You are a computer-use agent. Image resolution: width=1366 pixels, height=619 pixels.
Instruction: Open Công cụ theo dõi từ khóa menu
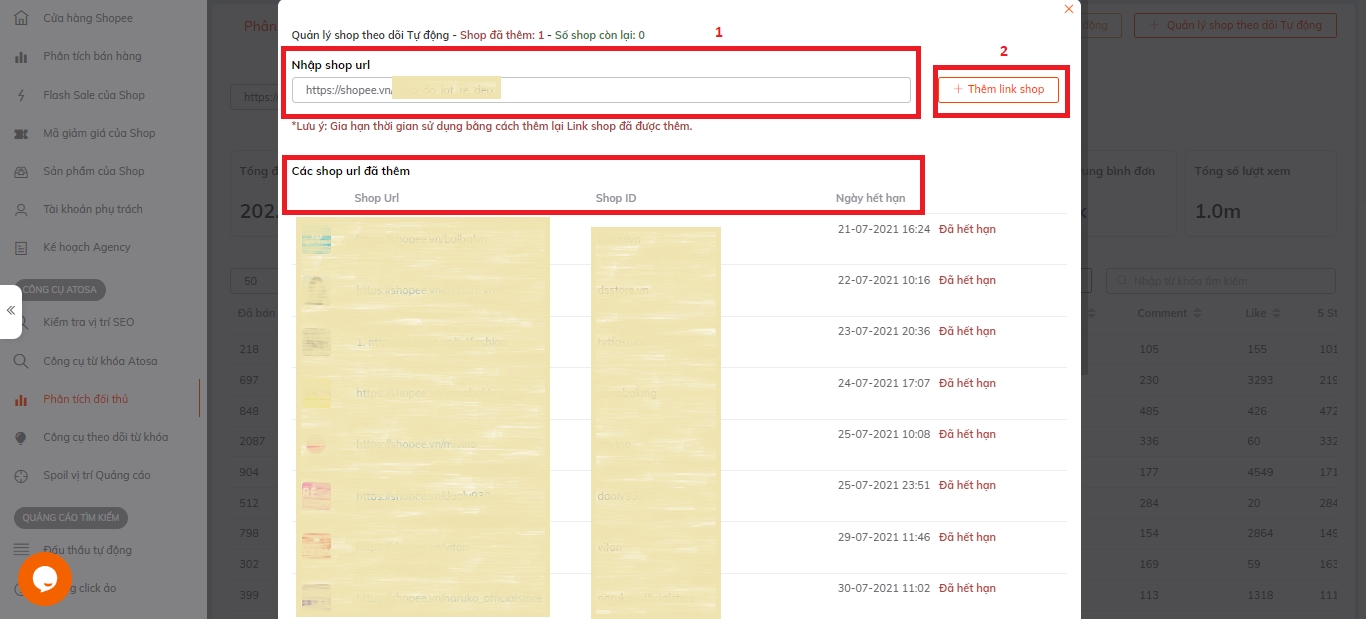[x=105, y=437]
